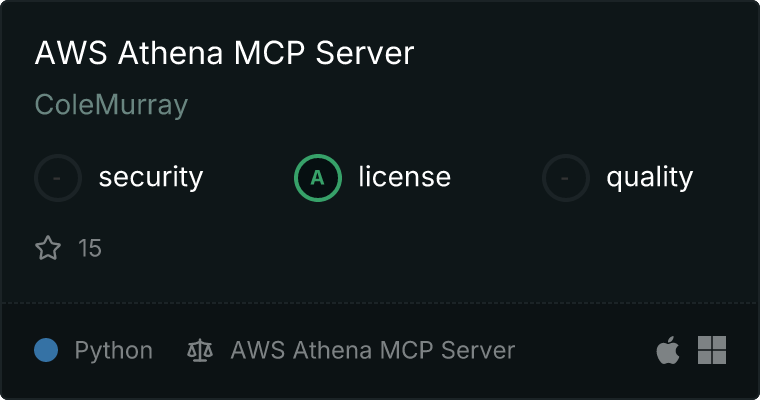
Task: Visit the ColeMurray author profile
Action: [x=111, y=105]
